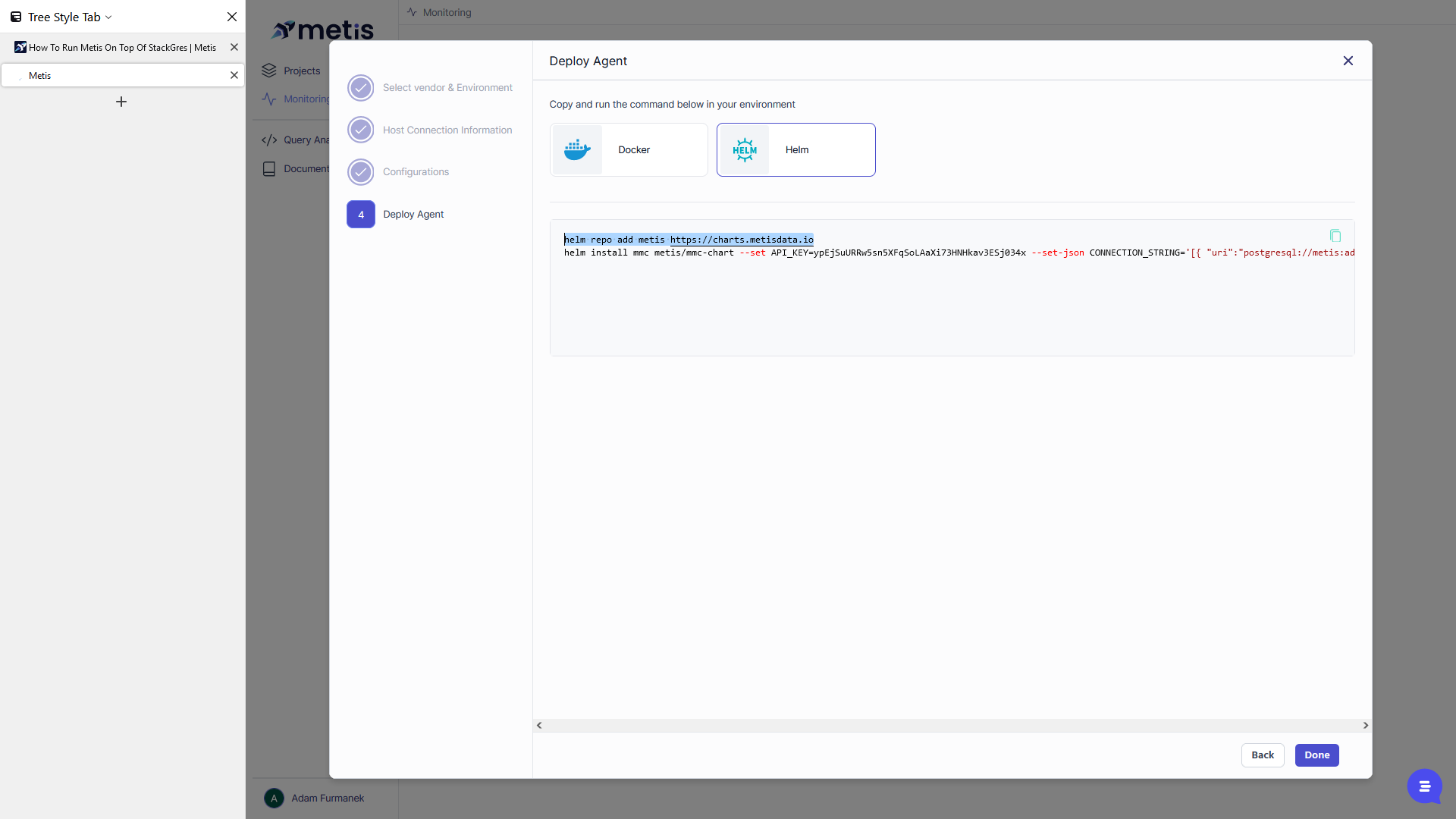
Task: Click the Deploy Agent dialog title
Action: [588, 61]
